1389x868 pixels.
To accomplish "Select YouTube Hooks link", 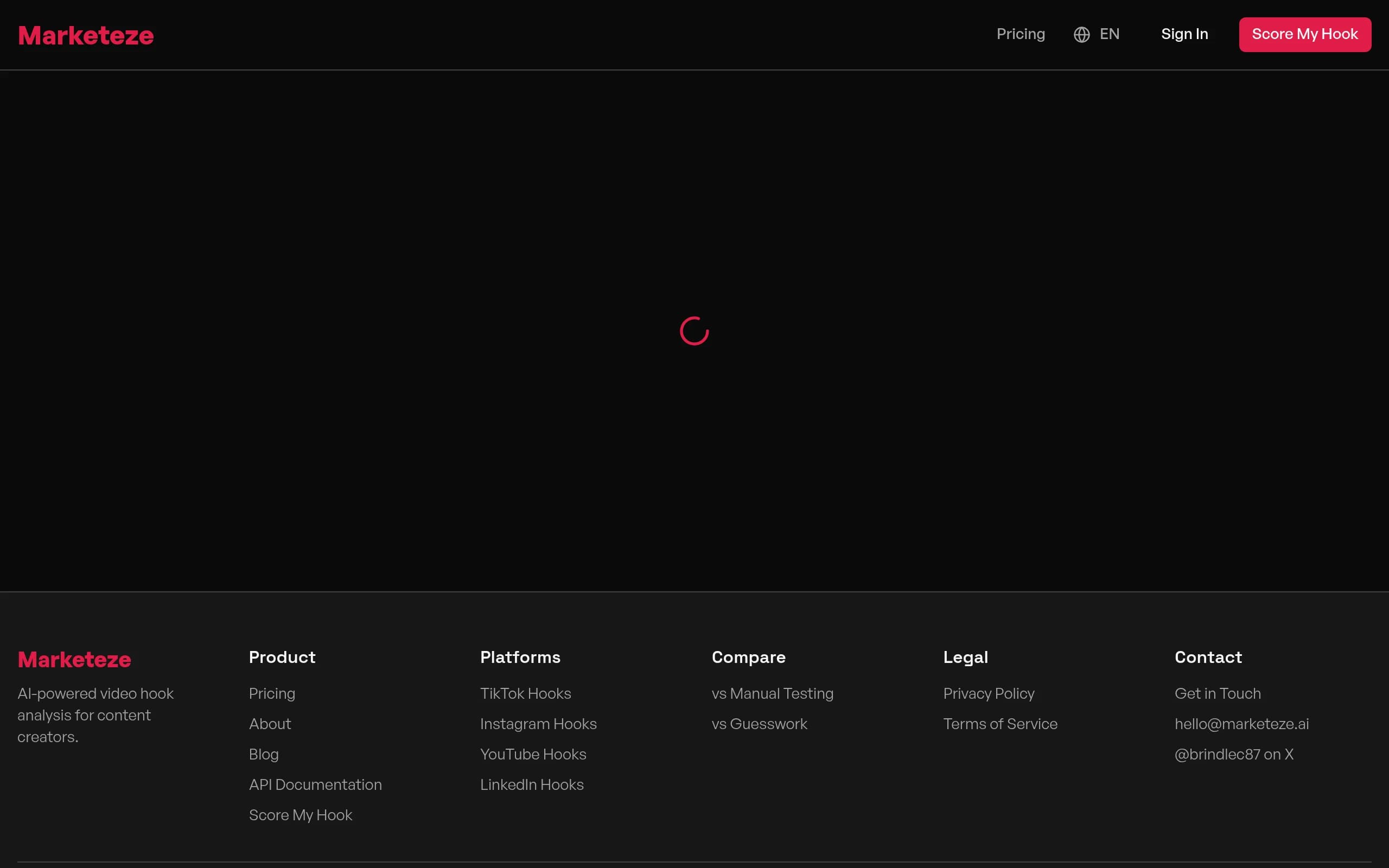I will tap(533, 754).
